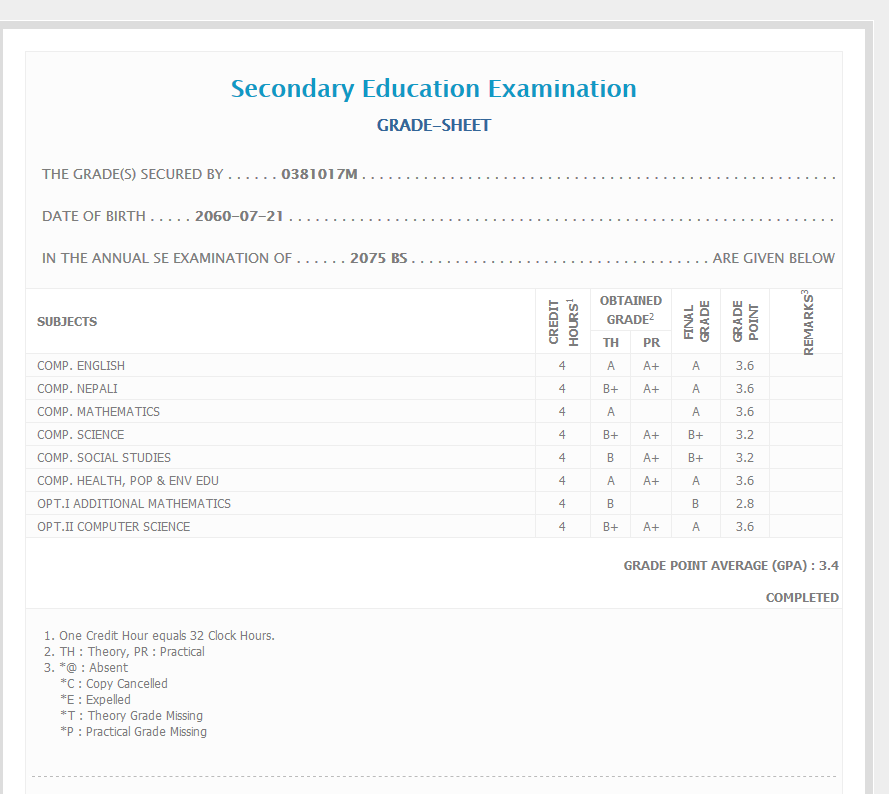Click the COMPLETED status text
This screenshot has width=889, height=794.
point(802,598)
